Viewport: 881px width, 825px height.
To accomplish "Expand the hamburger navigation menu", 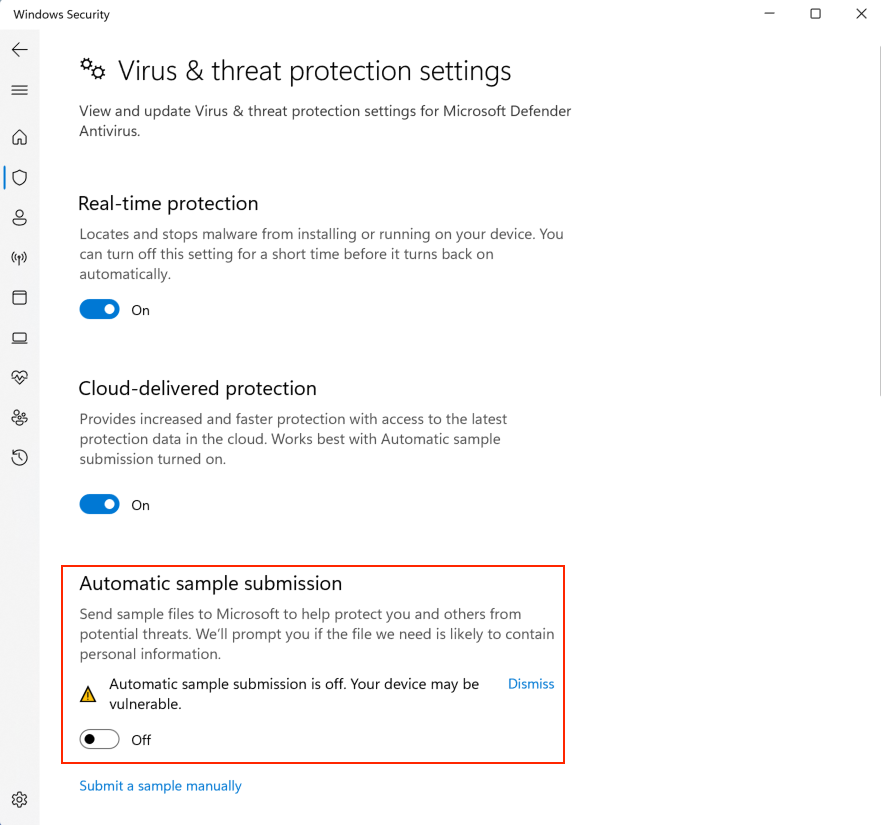I will (19, 90).
